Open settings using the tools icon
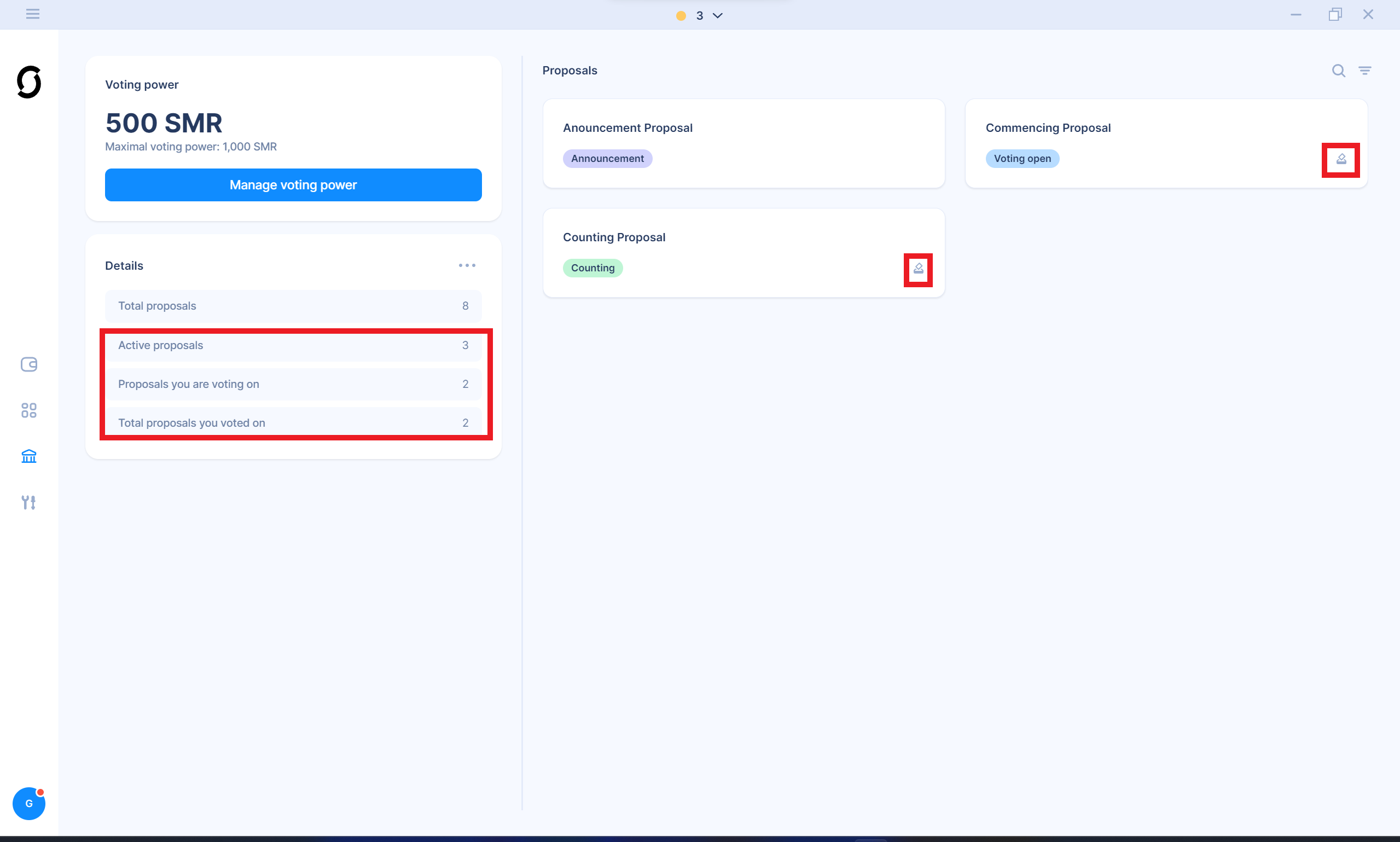 click(29, 502)
